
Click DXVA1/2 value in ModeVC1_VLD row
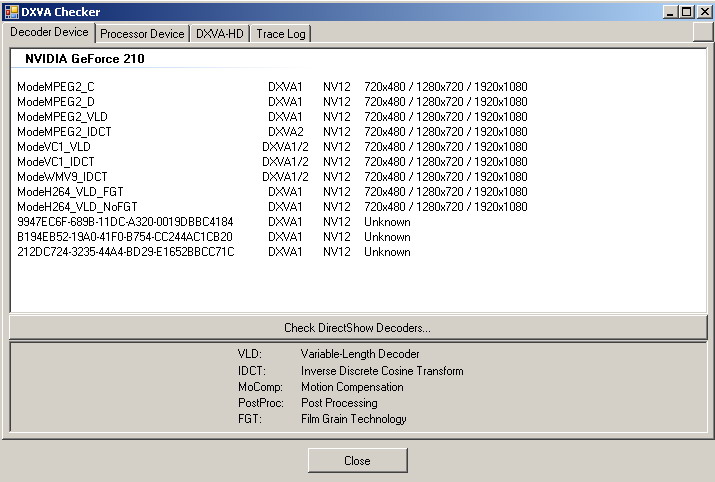coord(285,147)
